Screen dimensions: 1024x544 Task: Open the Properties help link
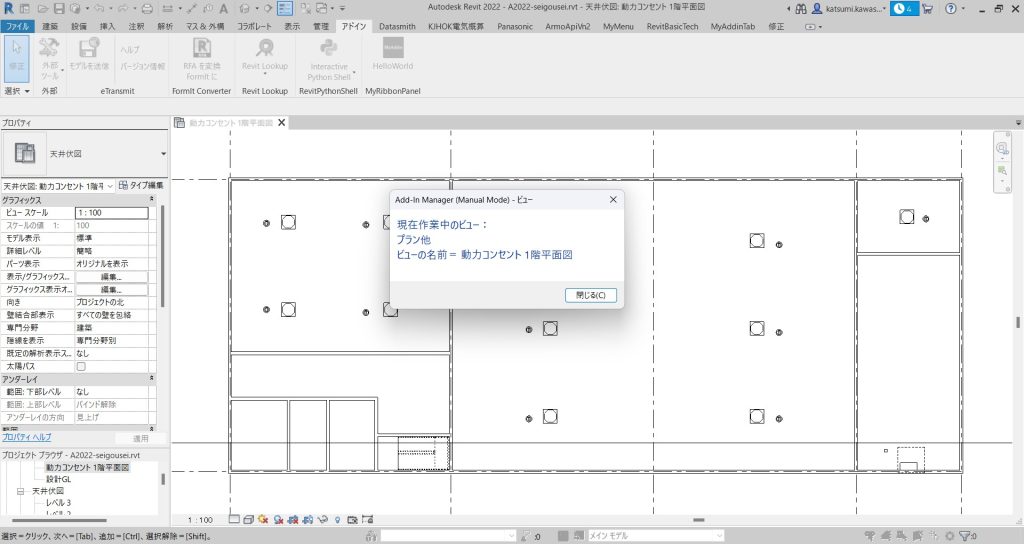[x=27, y=438]
